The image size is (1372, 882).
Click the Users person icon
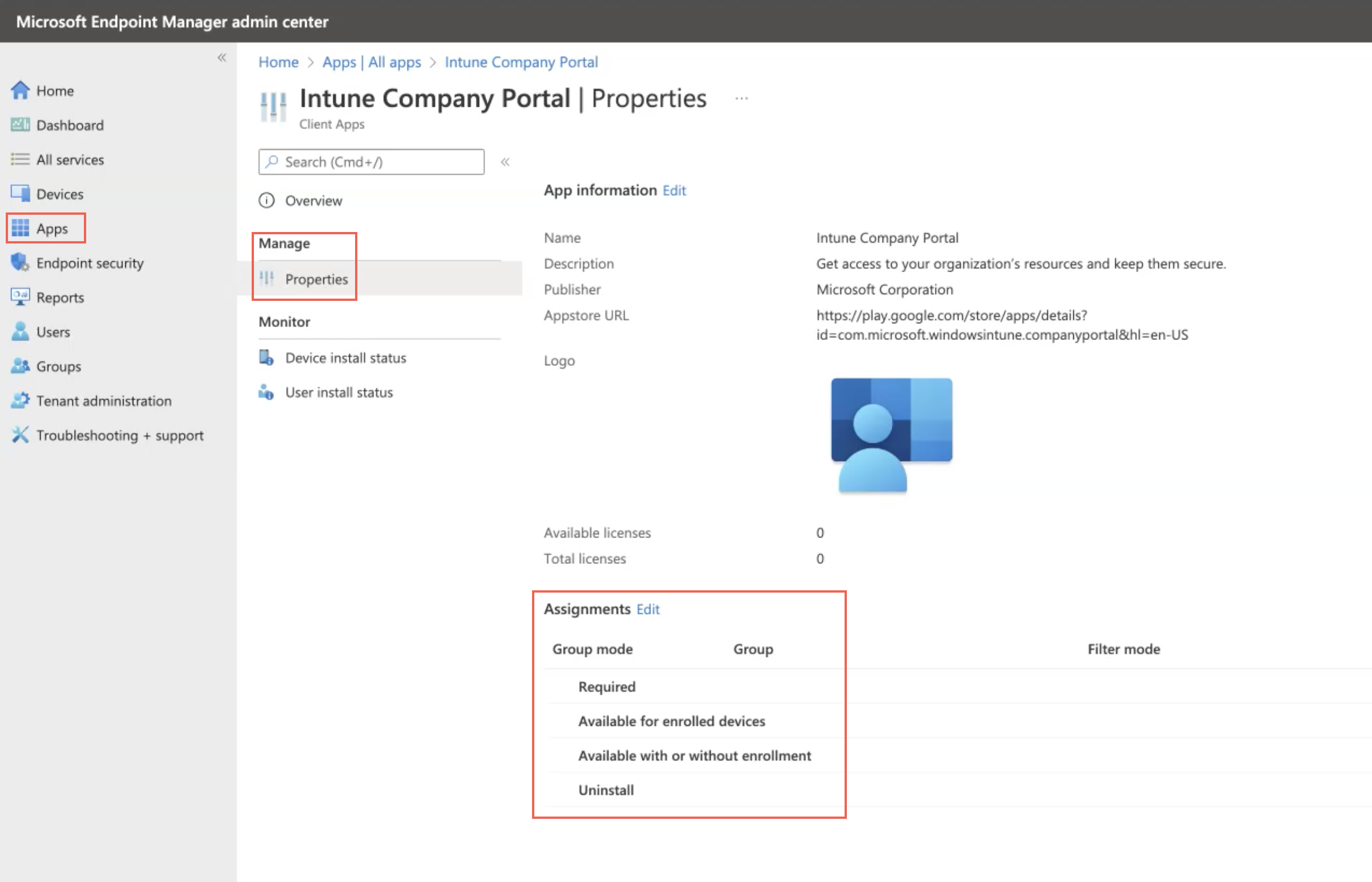[x=20, y=331]
